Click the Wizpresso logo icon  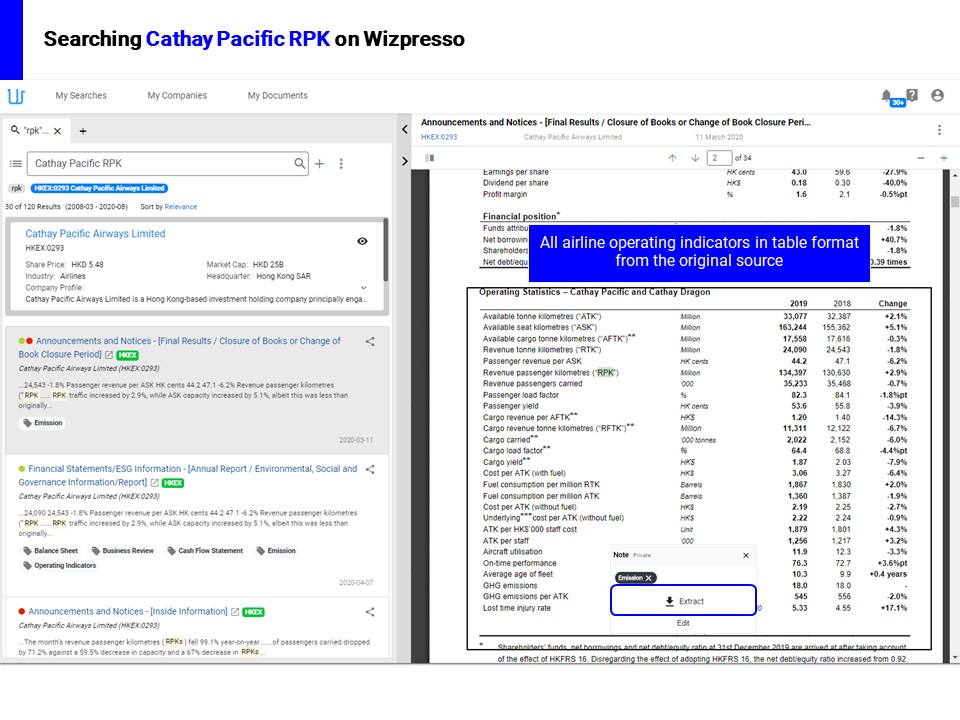coord(16,96)
